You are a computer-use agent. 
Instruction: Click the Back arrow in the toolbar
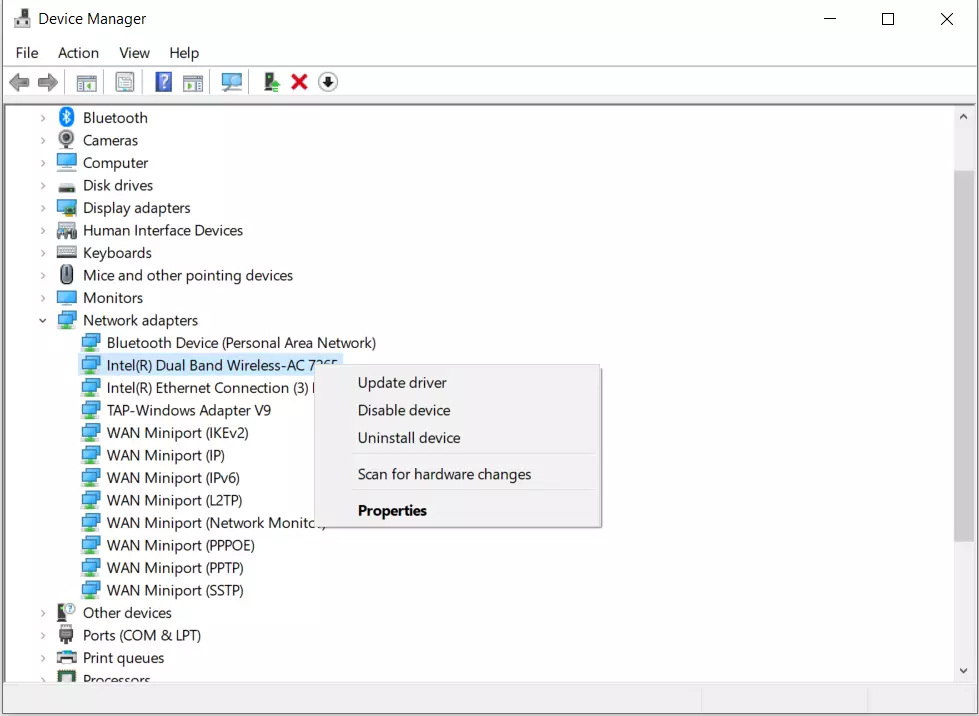[19, 82]
